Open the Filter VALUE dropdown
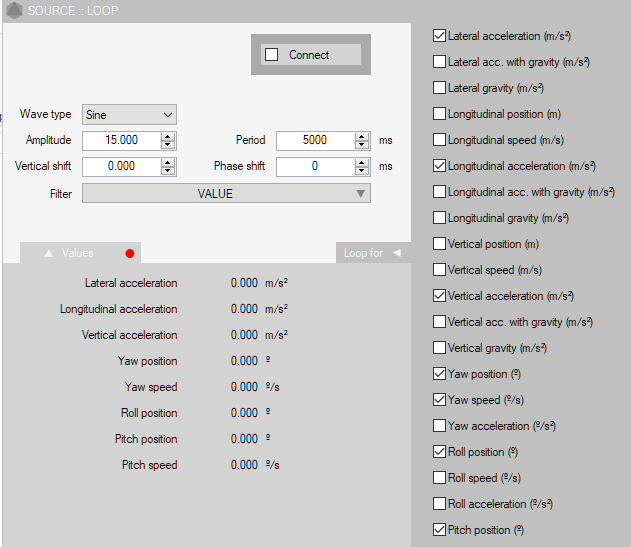Screen dimensions: 631x547 click(x=226, y=193)
